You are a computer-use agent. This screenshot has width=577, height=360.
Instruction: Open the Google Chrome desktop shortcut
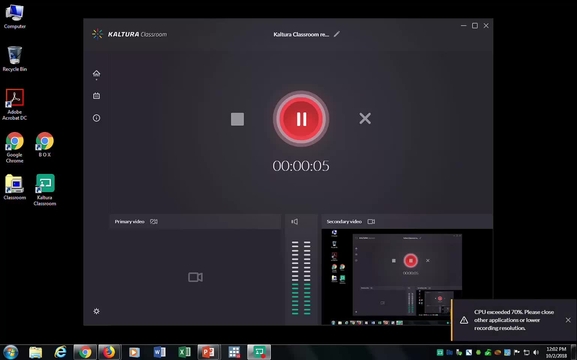[x=15, y=147]
